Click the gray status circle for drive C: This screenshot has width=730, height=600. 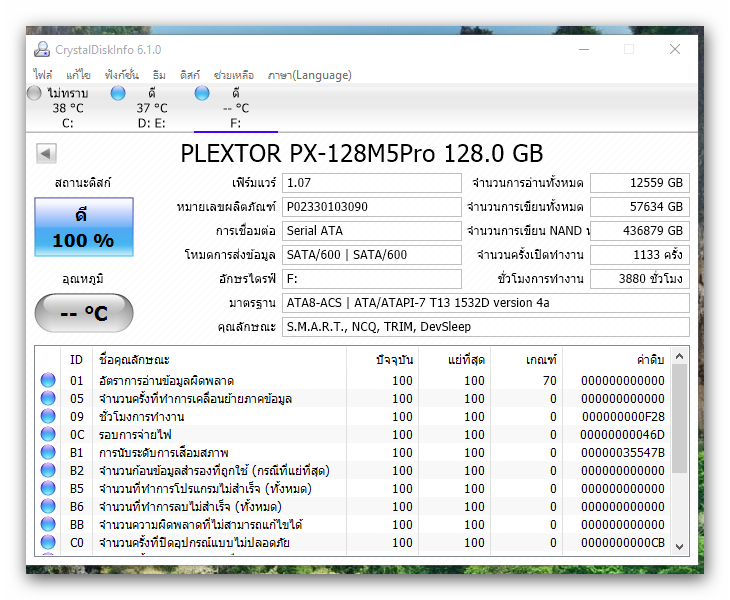click(x=34, y=93)
